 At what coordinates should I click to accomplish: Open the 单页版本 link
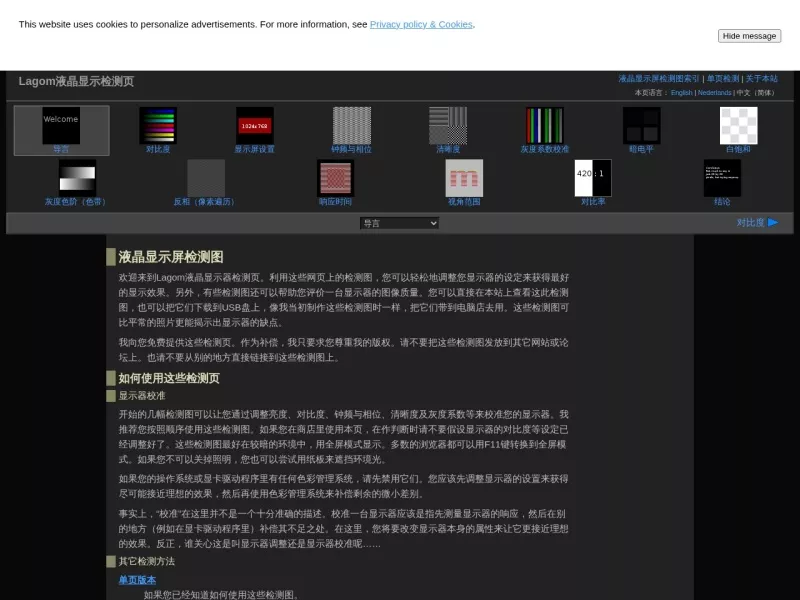click(137, 580)
